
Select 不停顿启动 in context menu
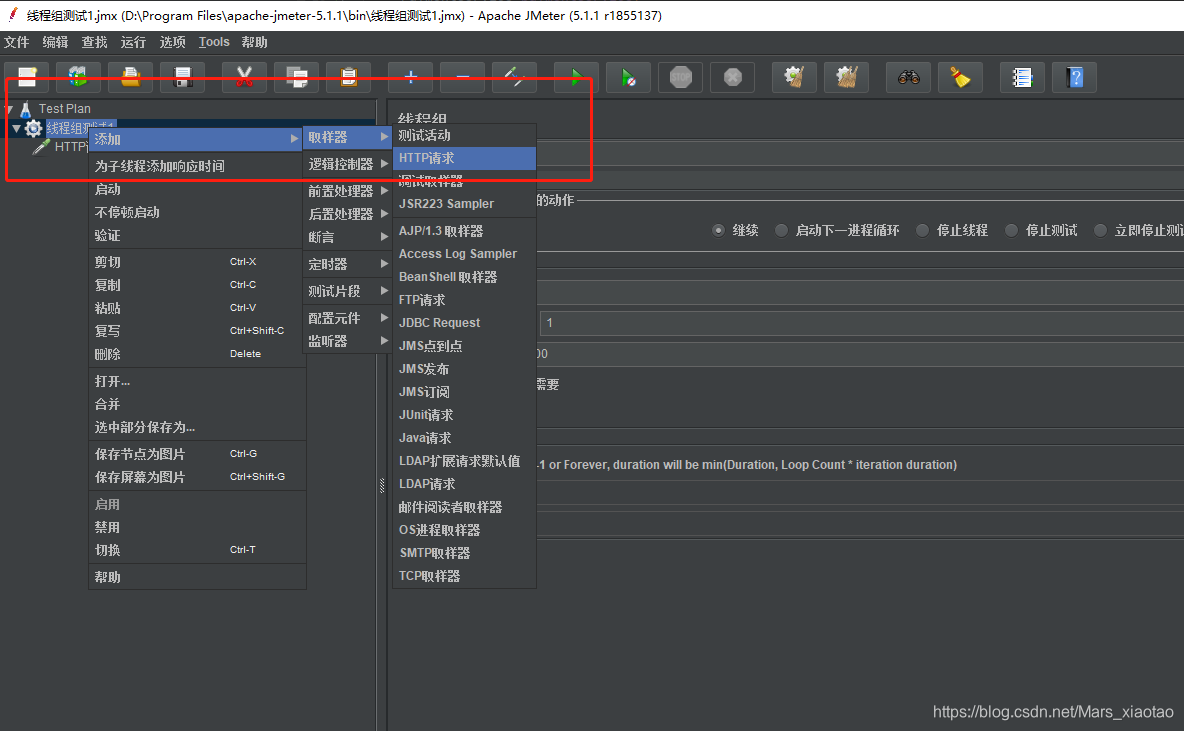coord(196,212)
